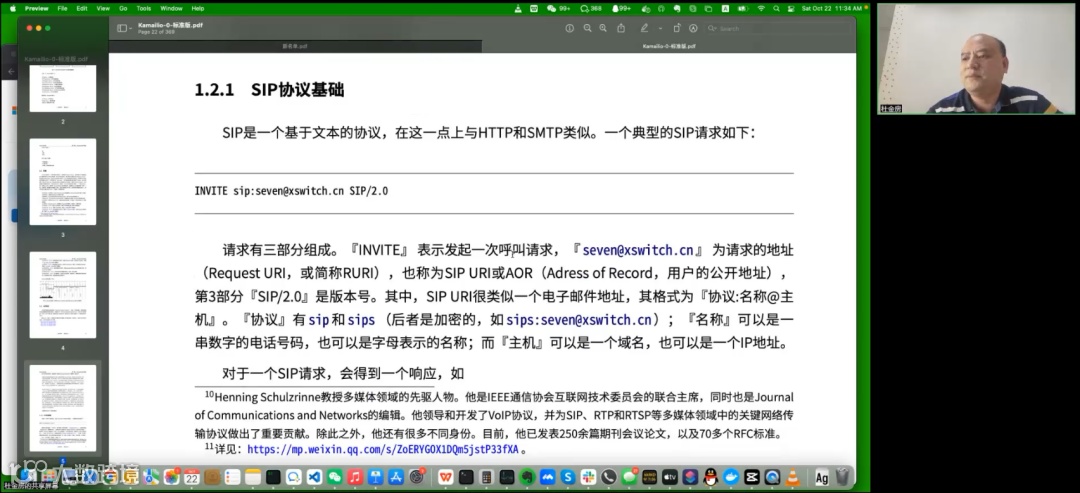Select page 4 thumbnail in sidebar

tap(63, 295)
